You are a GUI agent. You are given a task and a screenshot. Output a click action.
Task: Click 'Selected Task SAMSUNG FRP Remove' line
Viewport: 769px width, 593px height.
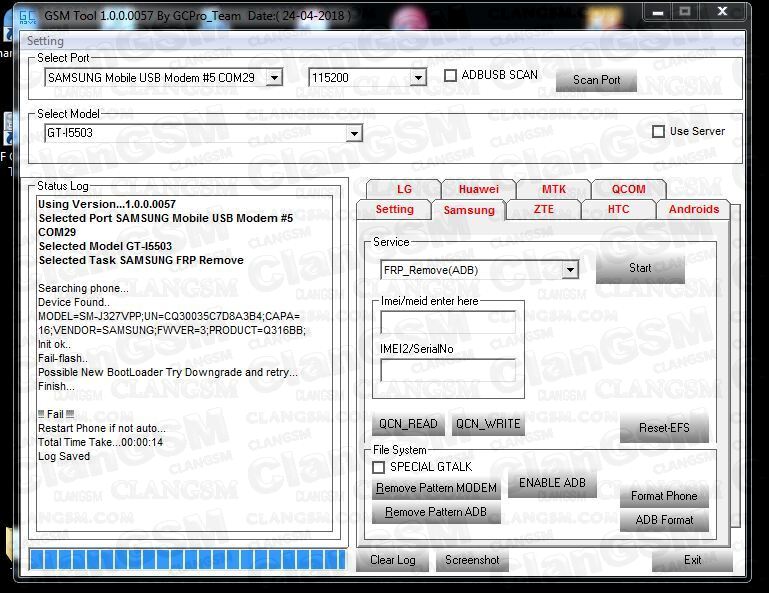point(141,260)
